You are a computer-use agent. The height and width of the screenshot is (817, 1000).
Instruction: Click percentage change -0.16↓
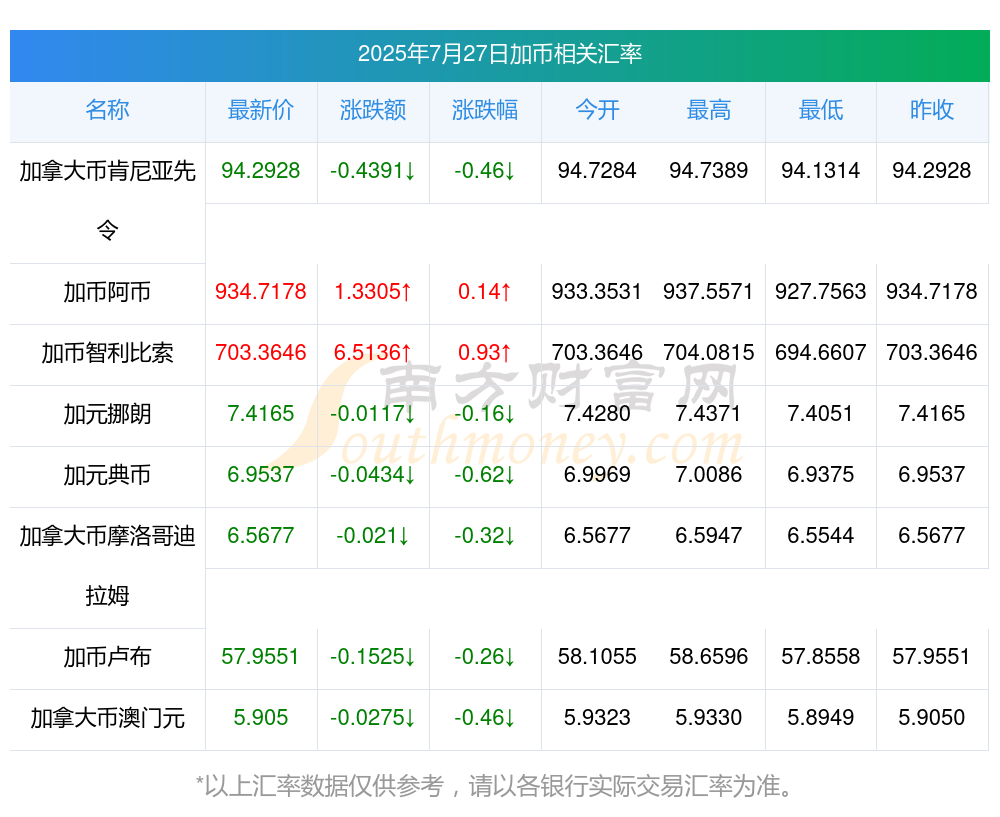click(485, 414)
